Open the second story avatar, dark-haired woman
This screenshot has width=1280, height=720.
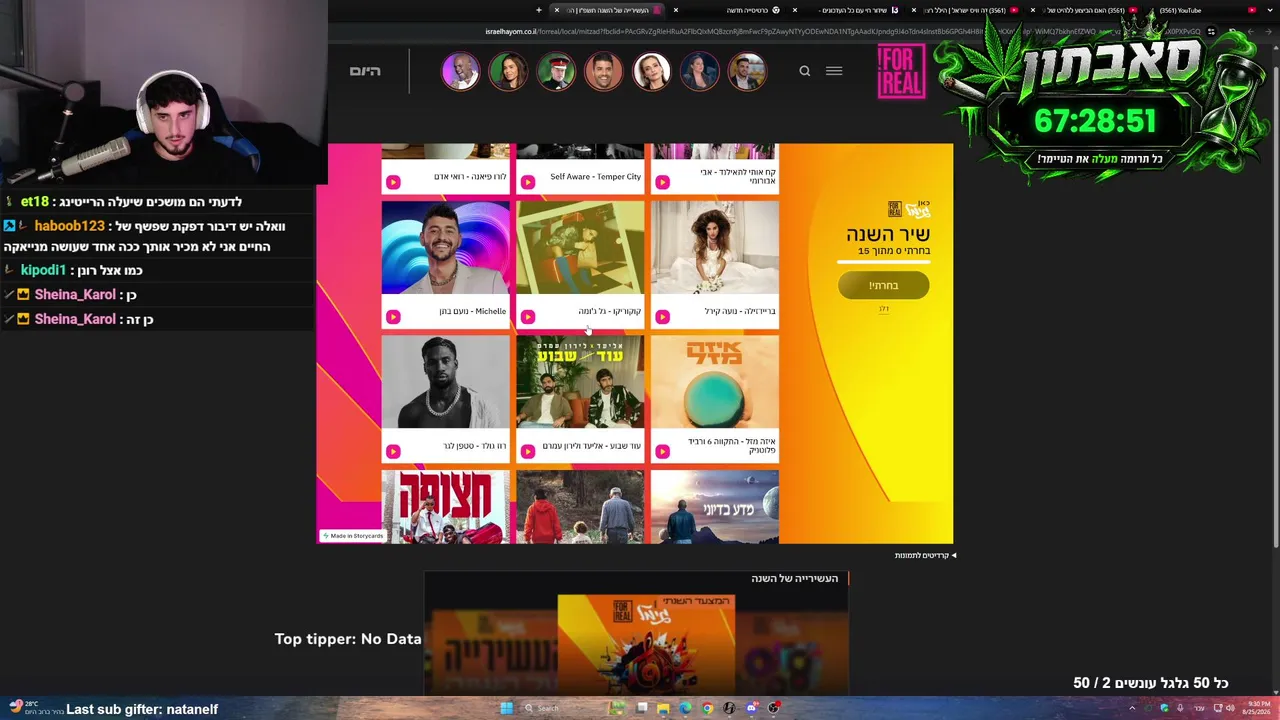[508, 71]
